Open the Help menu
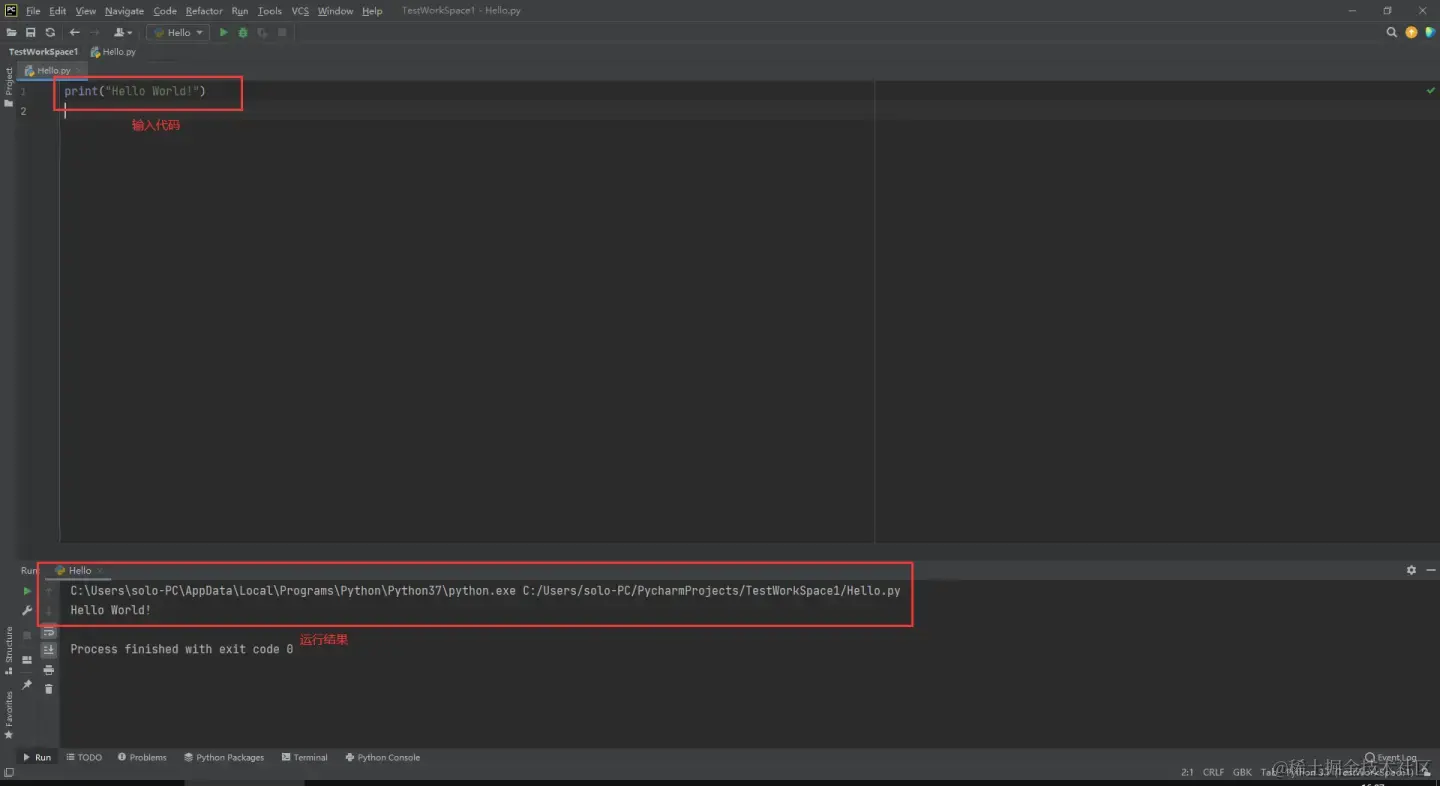Screen dimensions: 1440x786 coord(372,11)
